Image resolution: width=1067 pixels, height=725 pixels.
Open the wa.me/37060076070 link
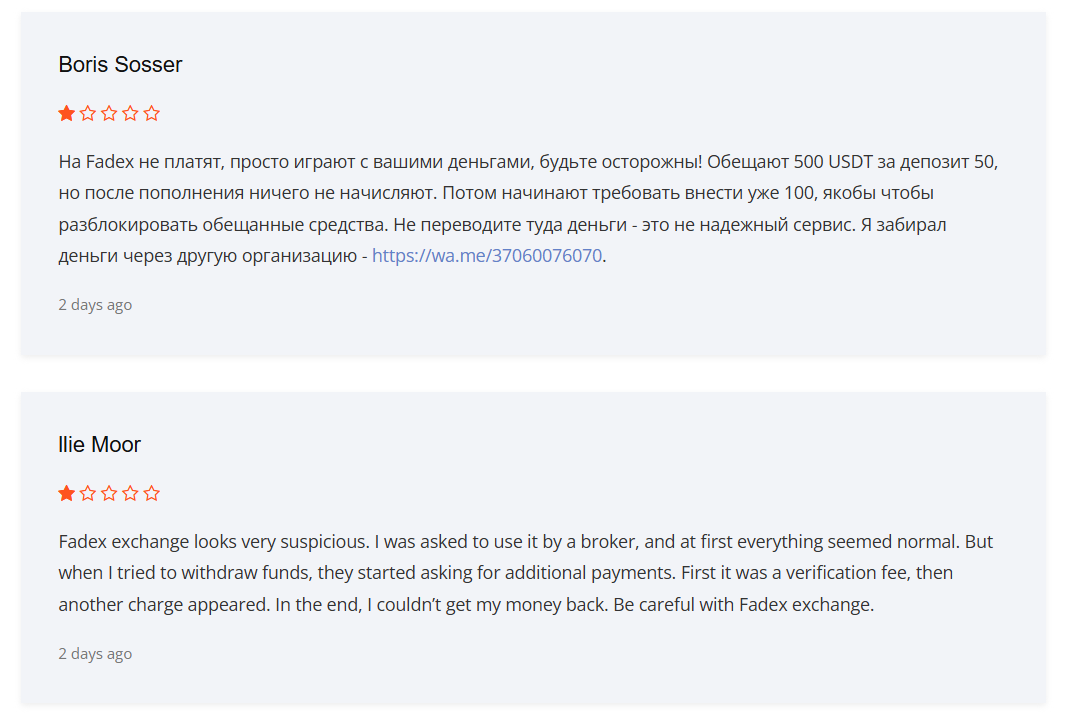pyautogui.click(x=487, y=255)
